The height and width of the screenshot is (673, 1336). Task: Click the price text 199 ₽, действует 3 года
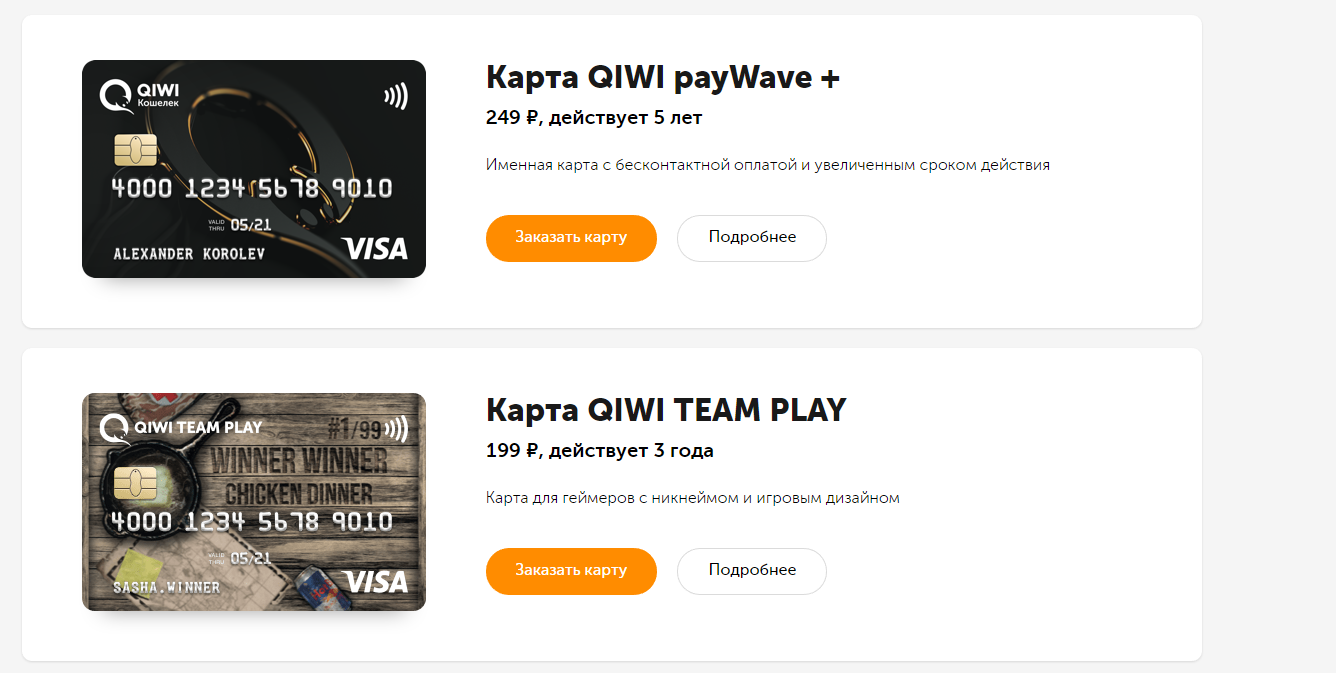[x=600, y=451]
